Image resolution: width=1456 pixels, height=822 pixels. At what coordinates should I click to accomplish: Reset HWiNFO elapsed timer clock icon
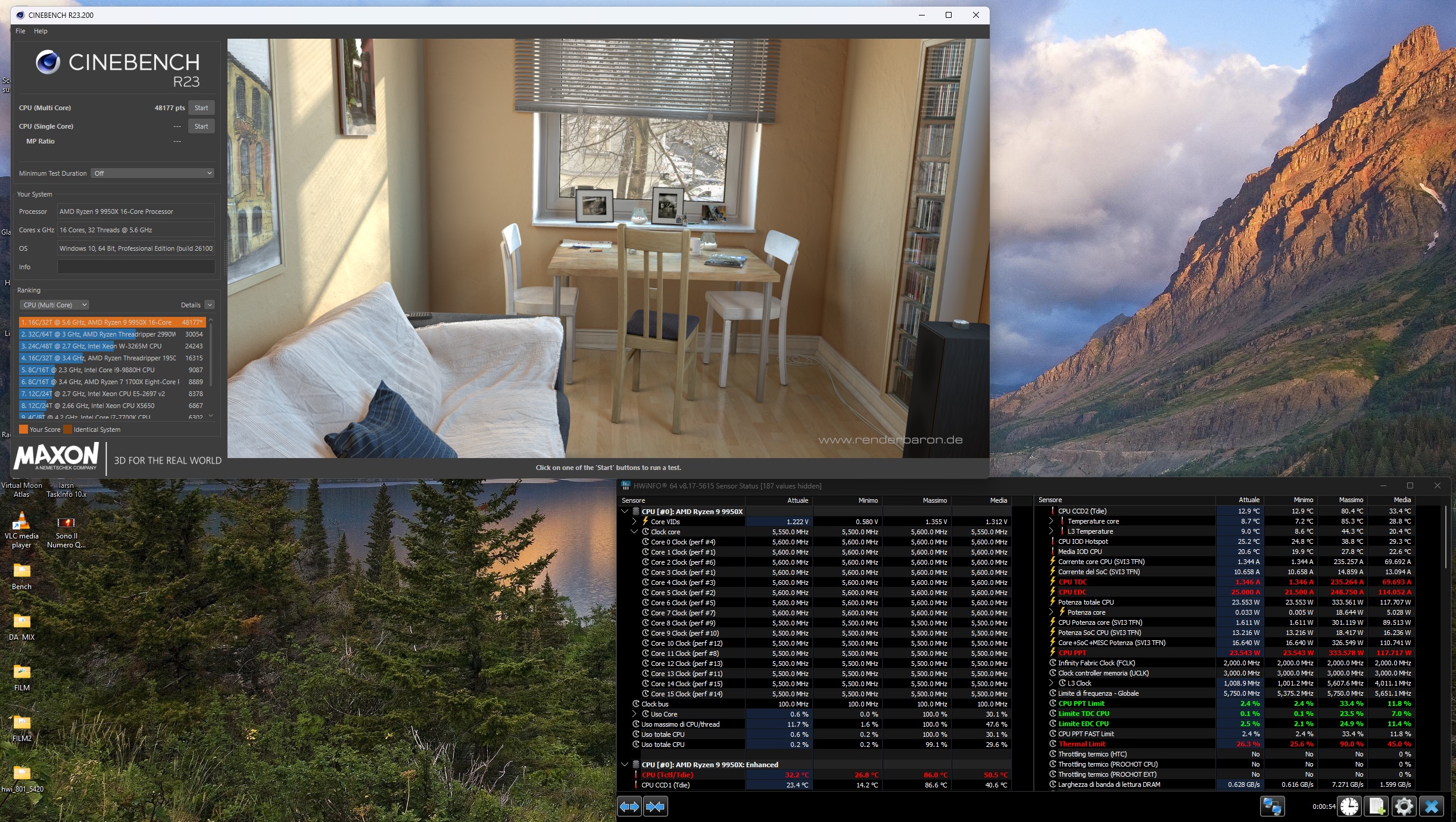tap(1349, 807)
